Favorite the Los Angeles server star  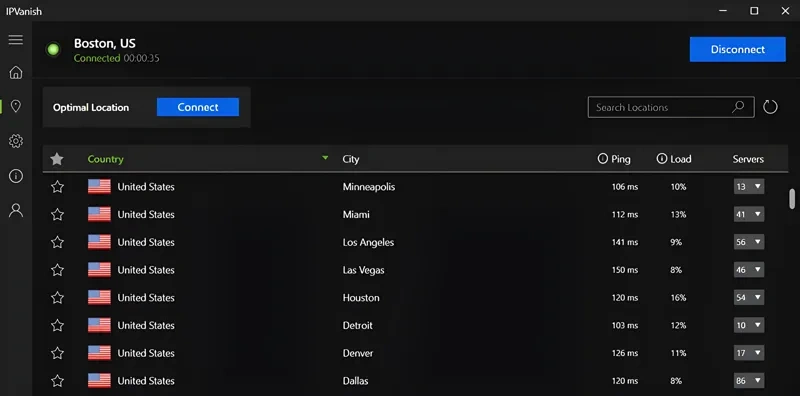[57, 242]
